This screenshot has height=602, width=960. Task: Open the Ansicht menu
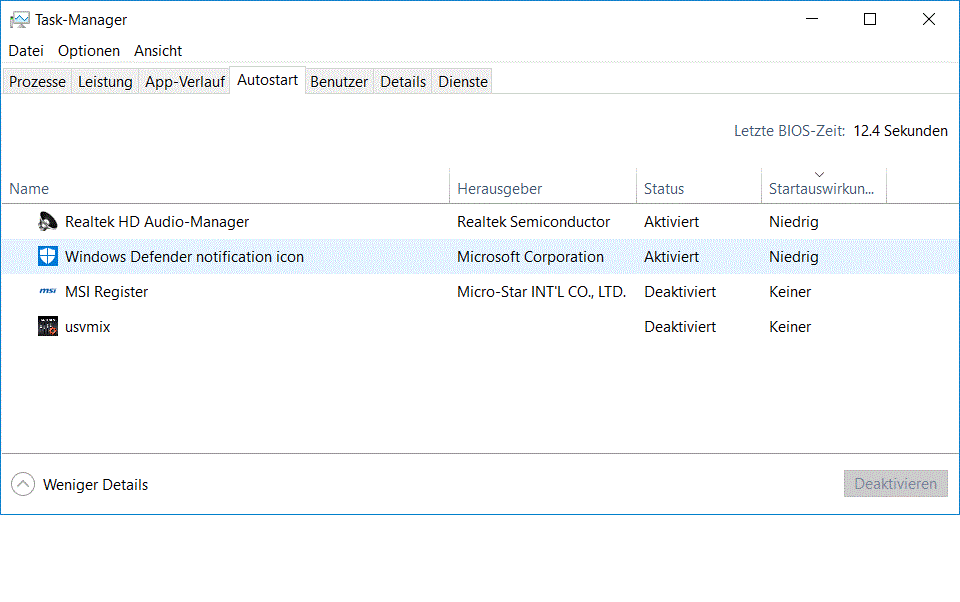click(x=158, y=51)
